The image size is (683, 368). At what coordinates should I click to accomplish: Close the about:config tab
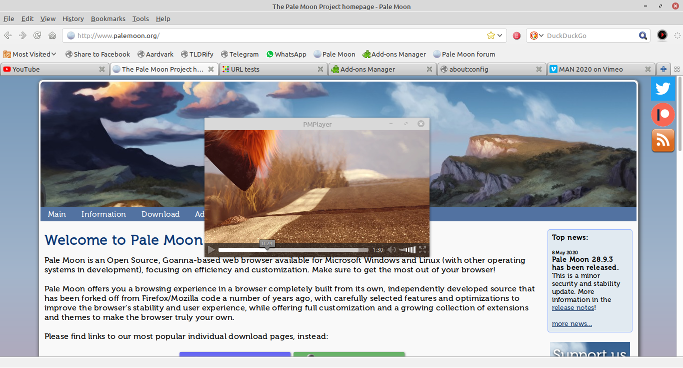[x=539, y=69]
